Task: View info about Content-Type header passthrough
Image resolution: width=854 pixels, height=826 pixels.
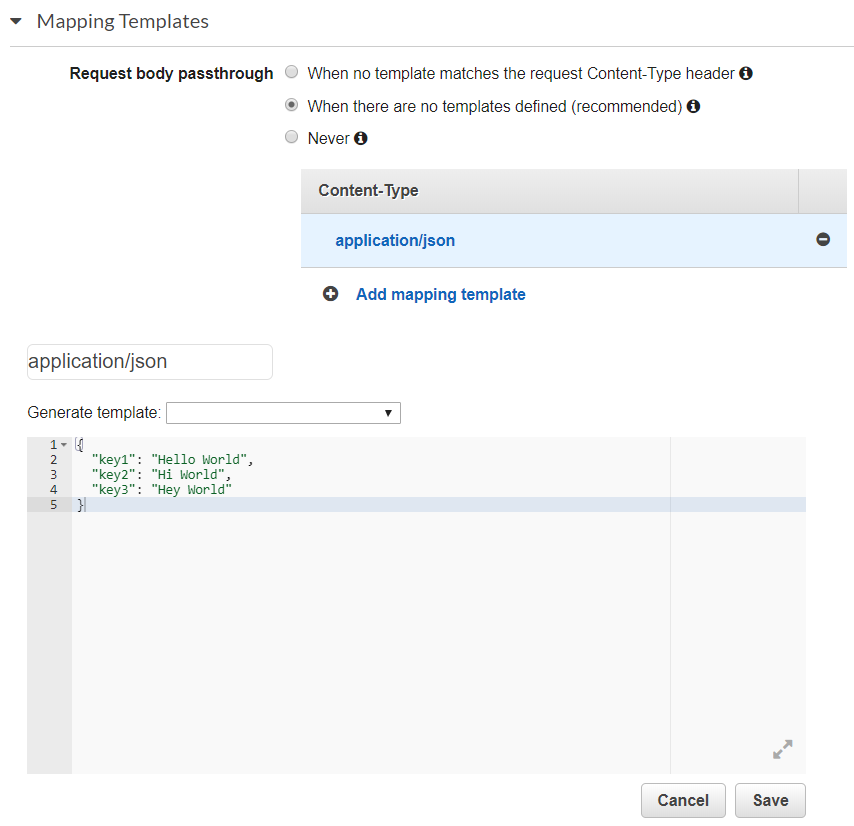Action: pyautogui.click(x=745, y=72)
